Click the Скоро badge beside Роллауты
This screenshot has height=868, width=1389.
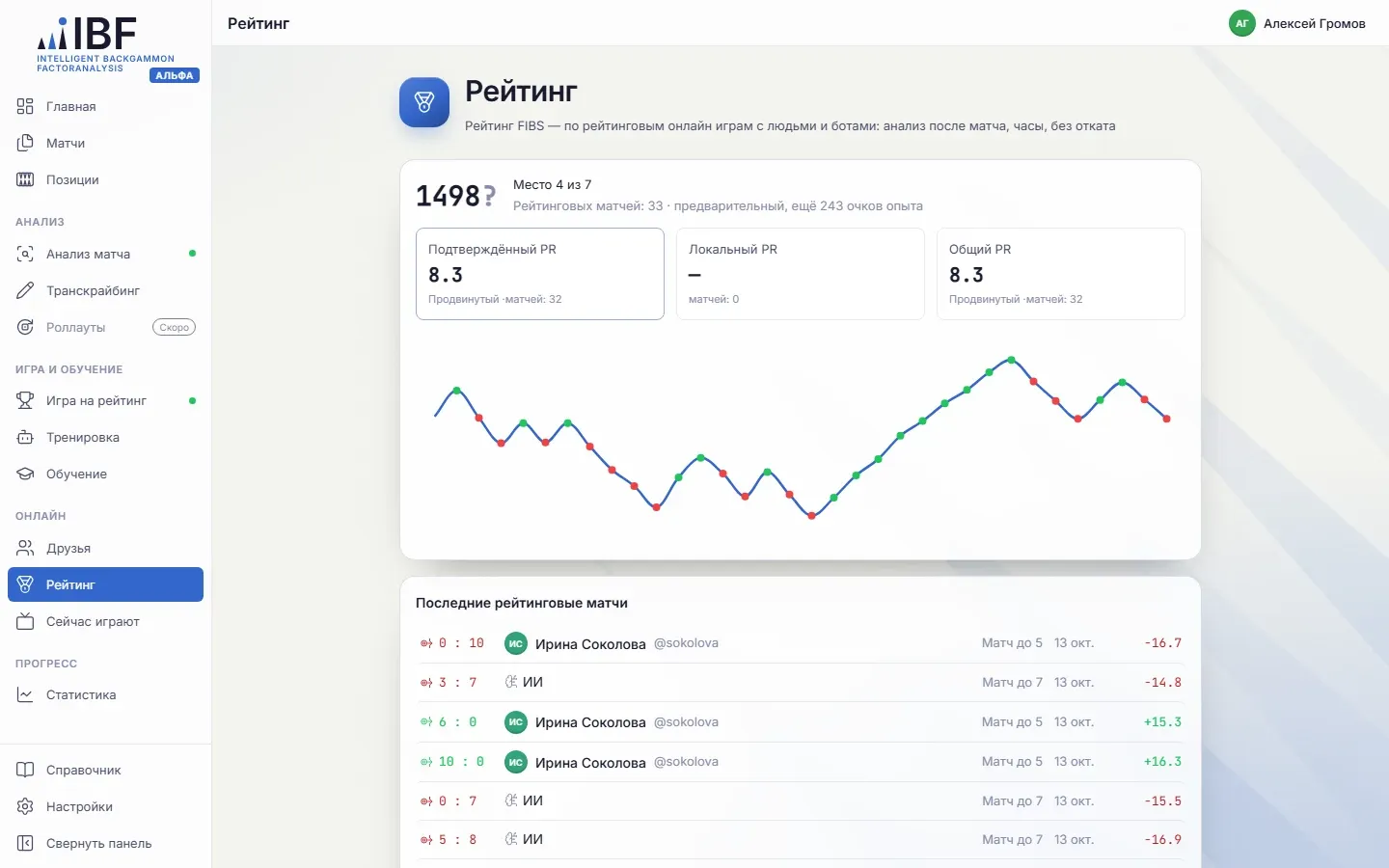pos(175,327)
